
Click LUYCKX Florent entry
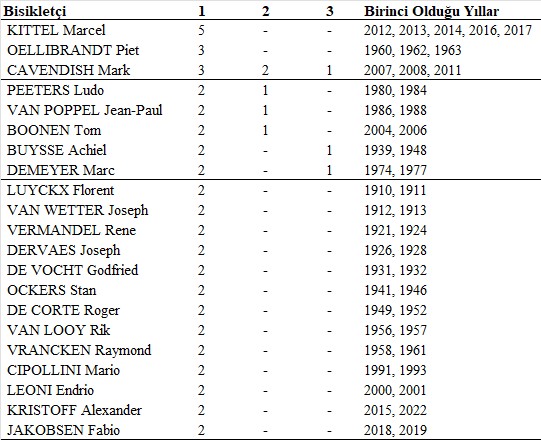pyautogui.click(x=60, y=190)
